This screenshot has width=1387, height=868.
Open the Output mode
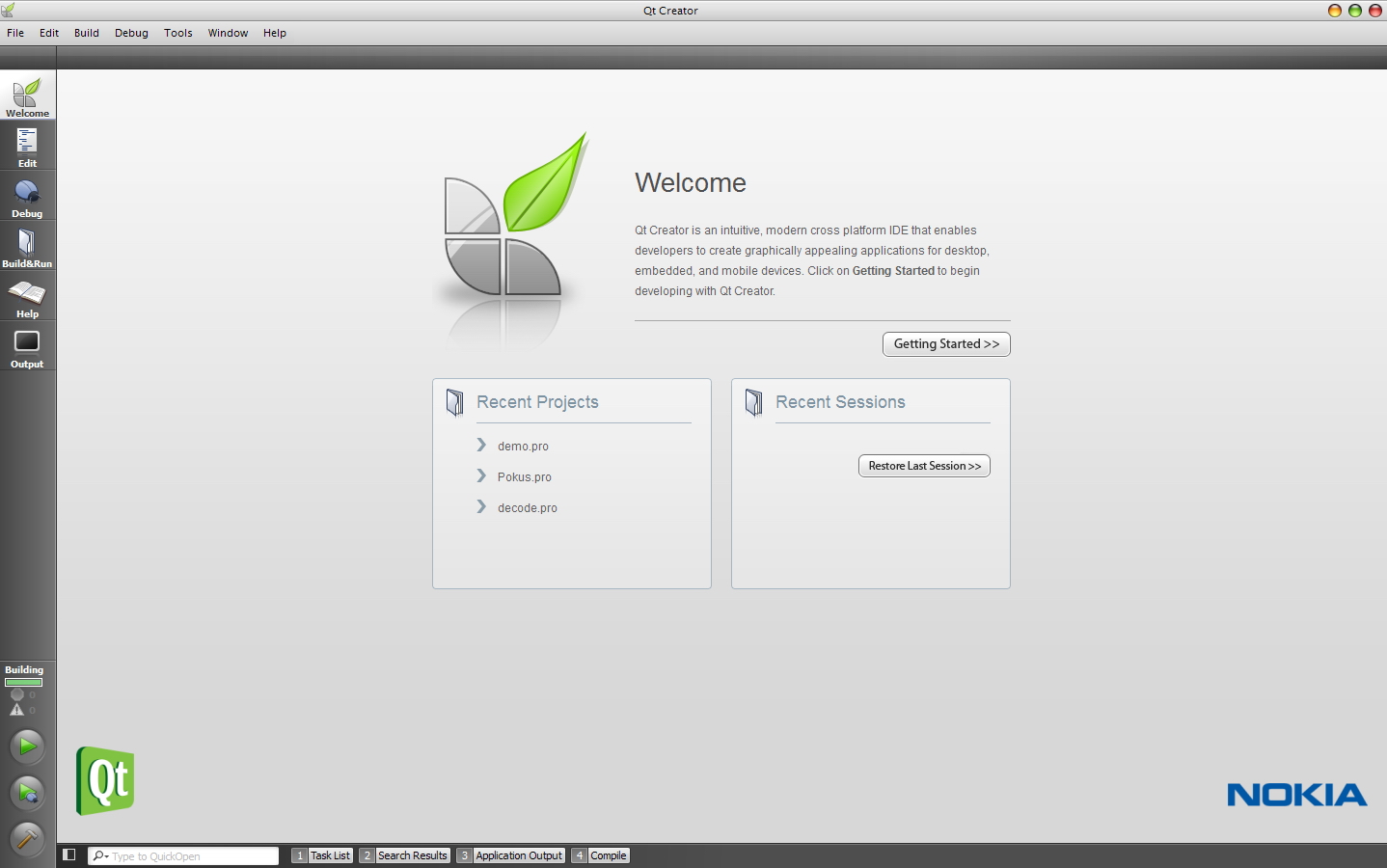point(27,346)
